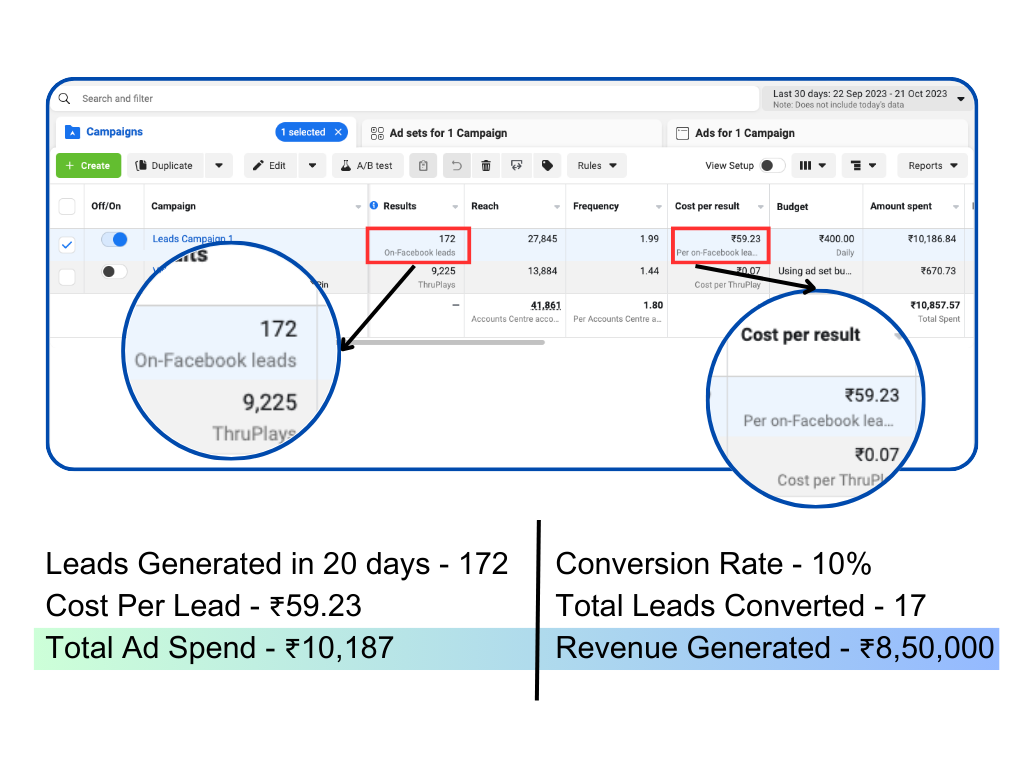Viewport: 1024px width, 768px height.
Task: Switch to Ad sets for 1 Campaign tab
Action: tap(447, 133)
